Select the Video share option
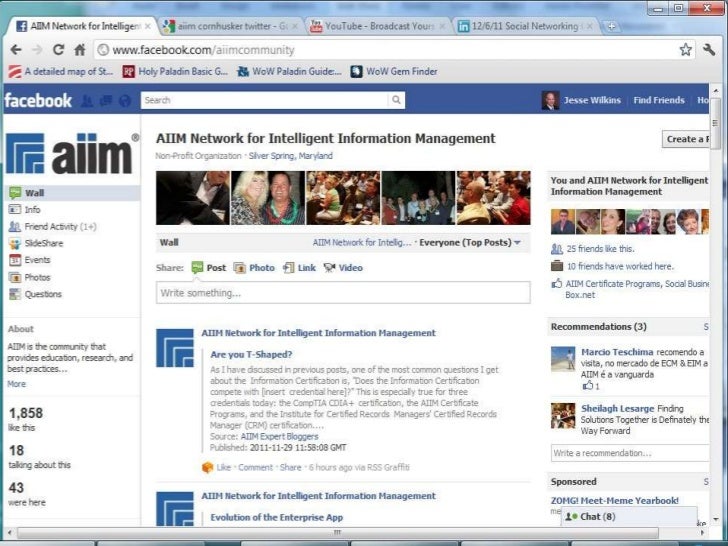 click(344, 268)
